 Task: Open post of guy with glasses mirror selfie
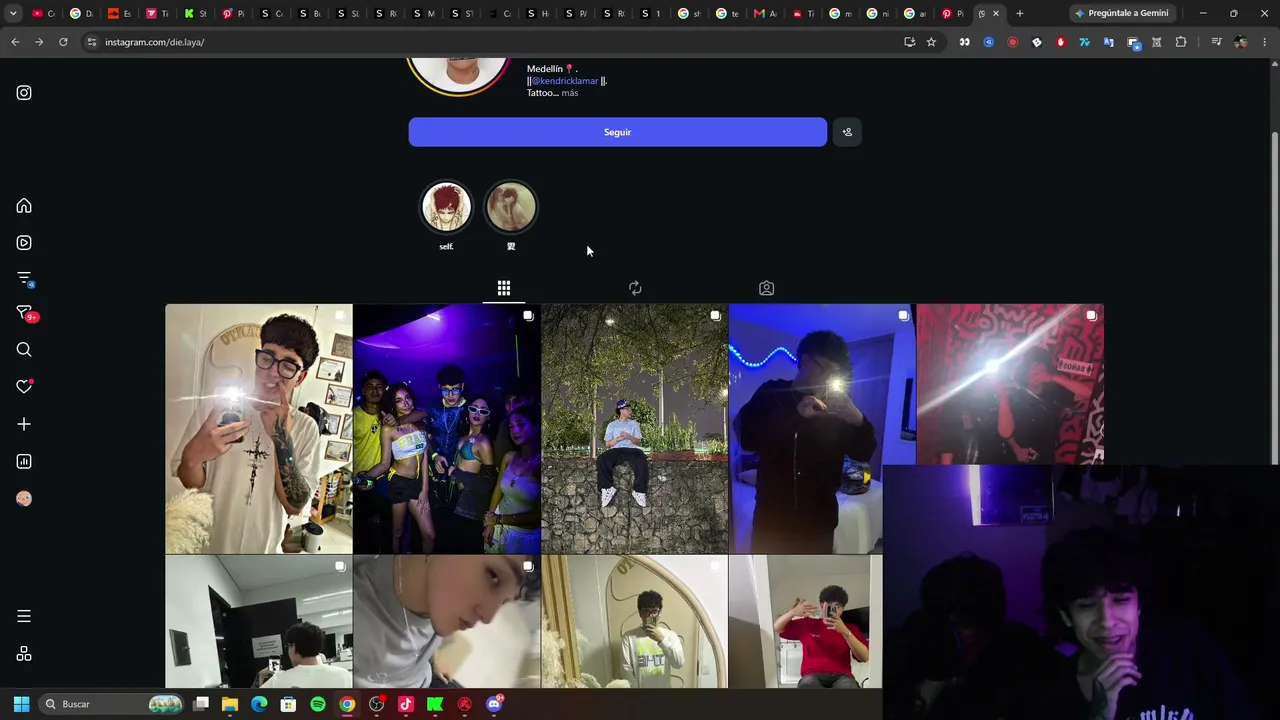point(259,429)
